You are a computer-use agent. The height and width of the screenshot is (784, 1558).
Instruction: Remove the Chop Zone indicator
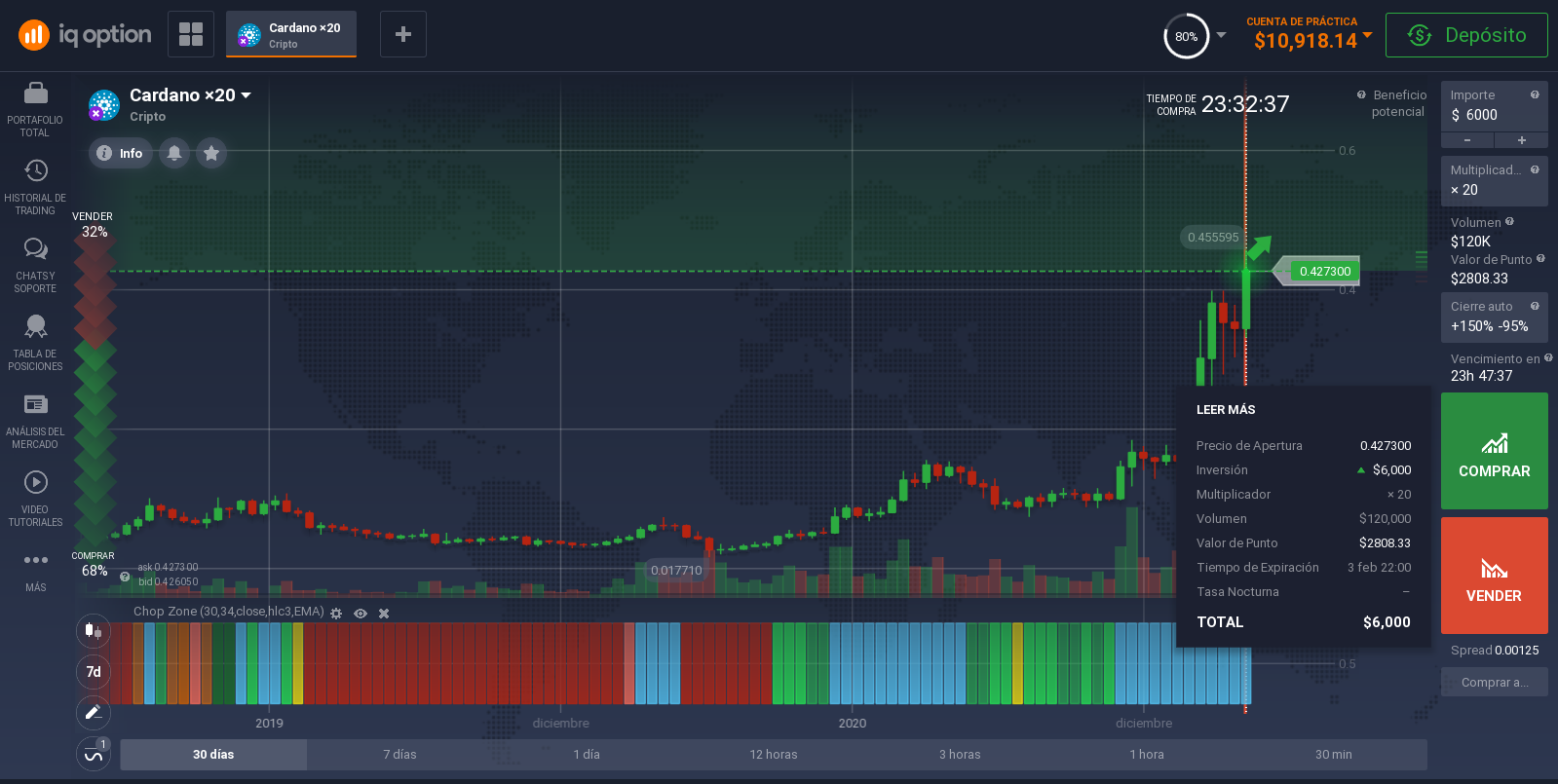pyautogui.click(x=384, y=614)
